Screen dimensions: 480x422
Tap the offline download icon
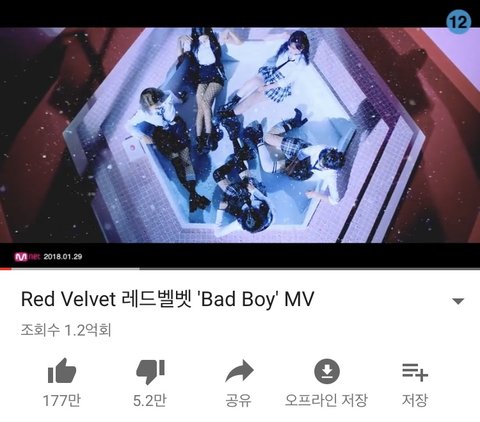327,371
